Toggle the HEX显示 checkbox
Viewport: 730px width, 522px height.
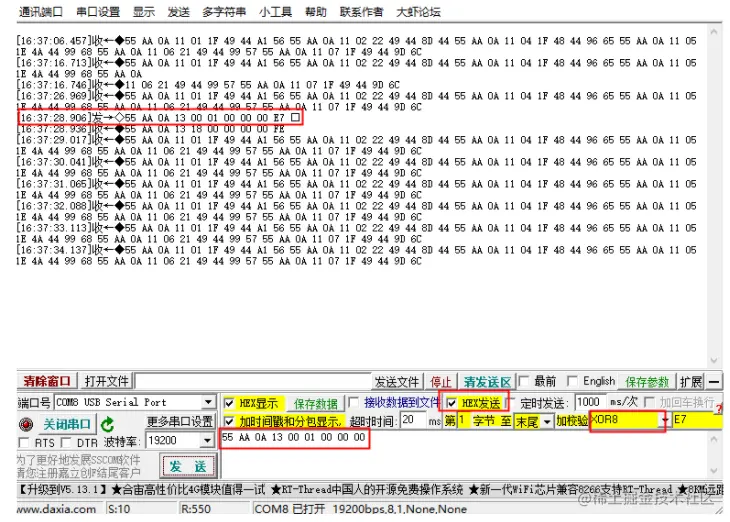click(229, 403)
